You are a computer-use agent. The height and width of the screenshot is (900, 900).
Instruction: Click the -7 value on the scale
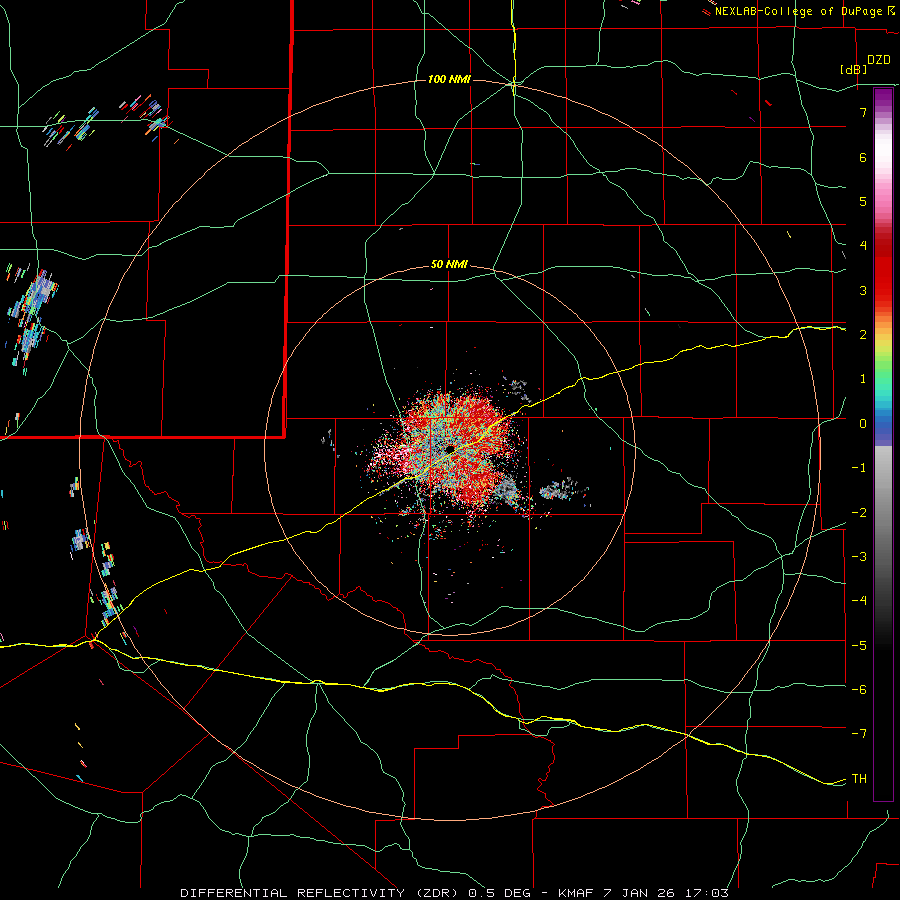(x=859, y=734)
